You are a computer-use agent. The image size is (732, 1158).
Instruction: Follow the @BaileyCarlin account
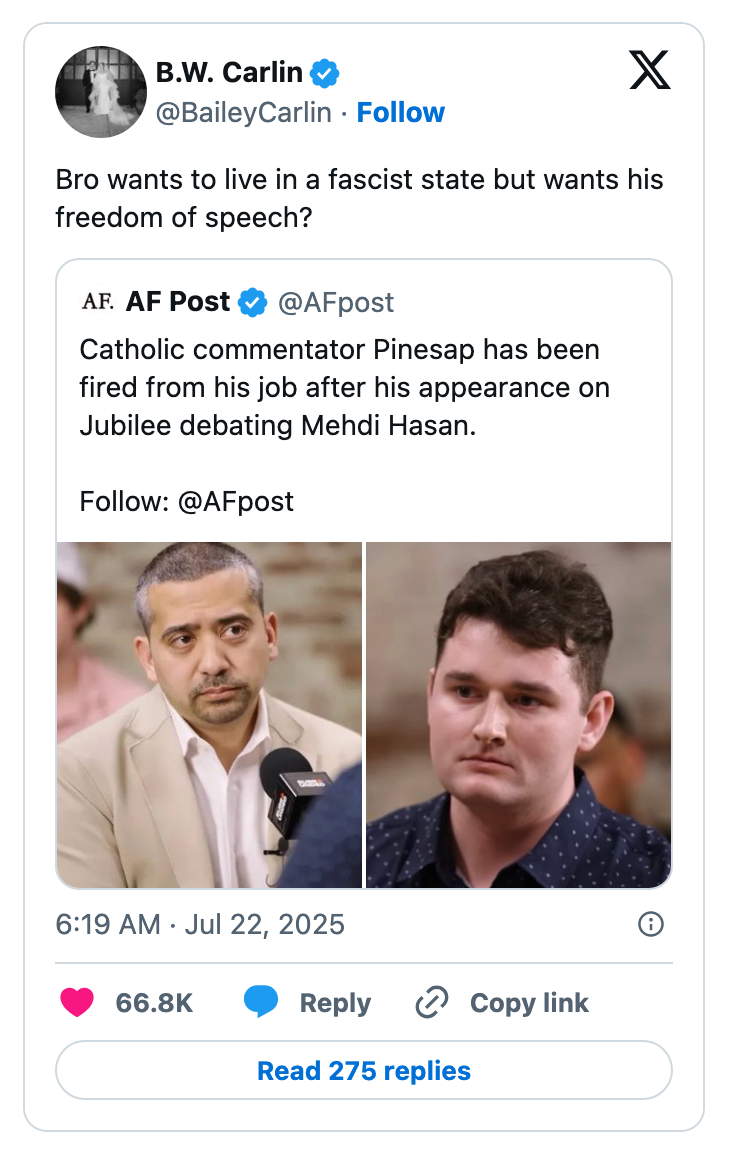401,113
